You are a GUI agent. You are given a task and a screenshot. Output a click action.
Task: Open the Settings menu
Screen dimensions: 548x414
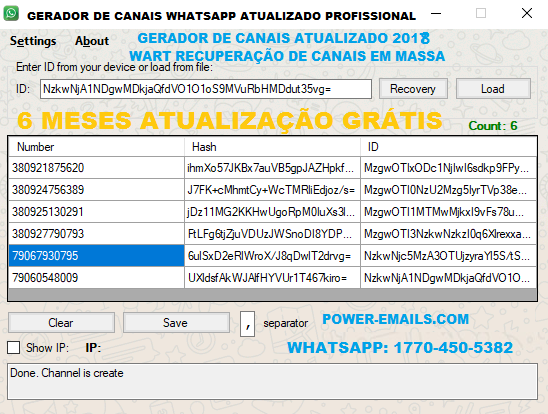click(33, 41)
